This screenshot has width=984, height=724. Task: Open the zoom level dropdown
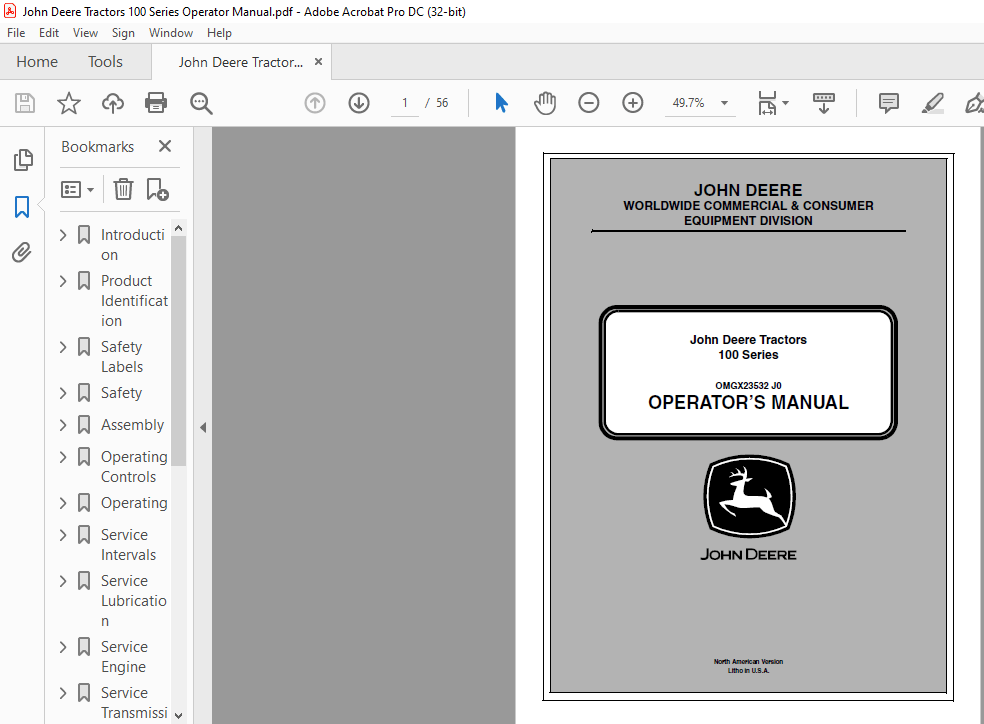click(724, 103)
